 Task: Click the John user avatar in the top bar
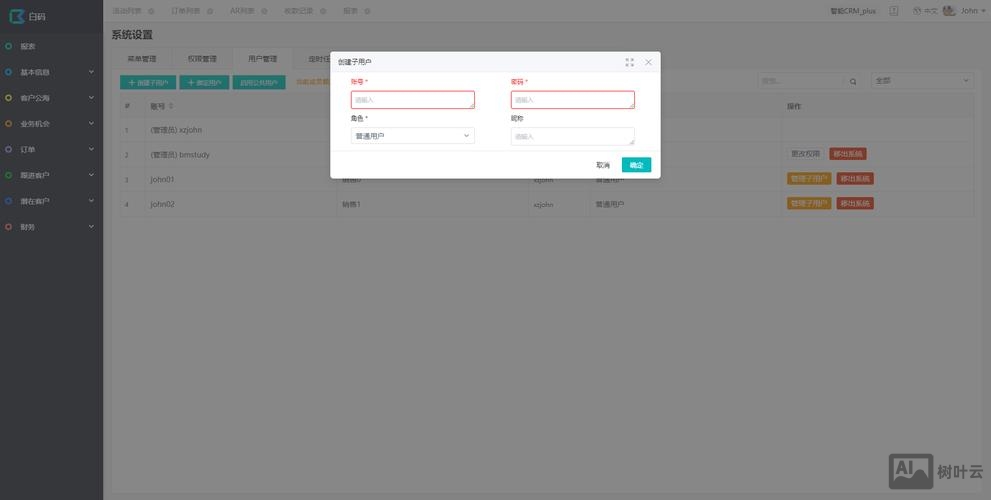(x=949, y=11)
